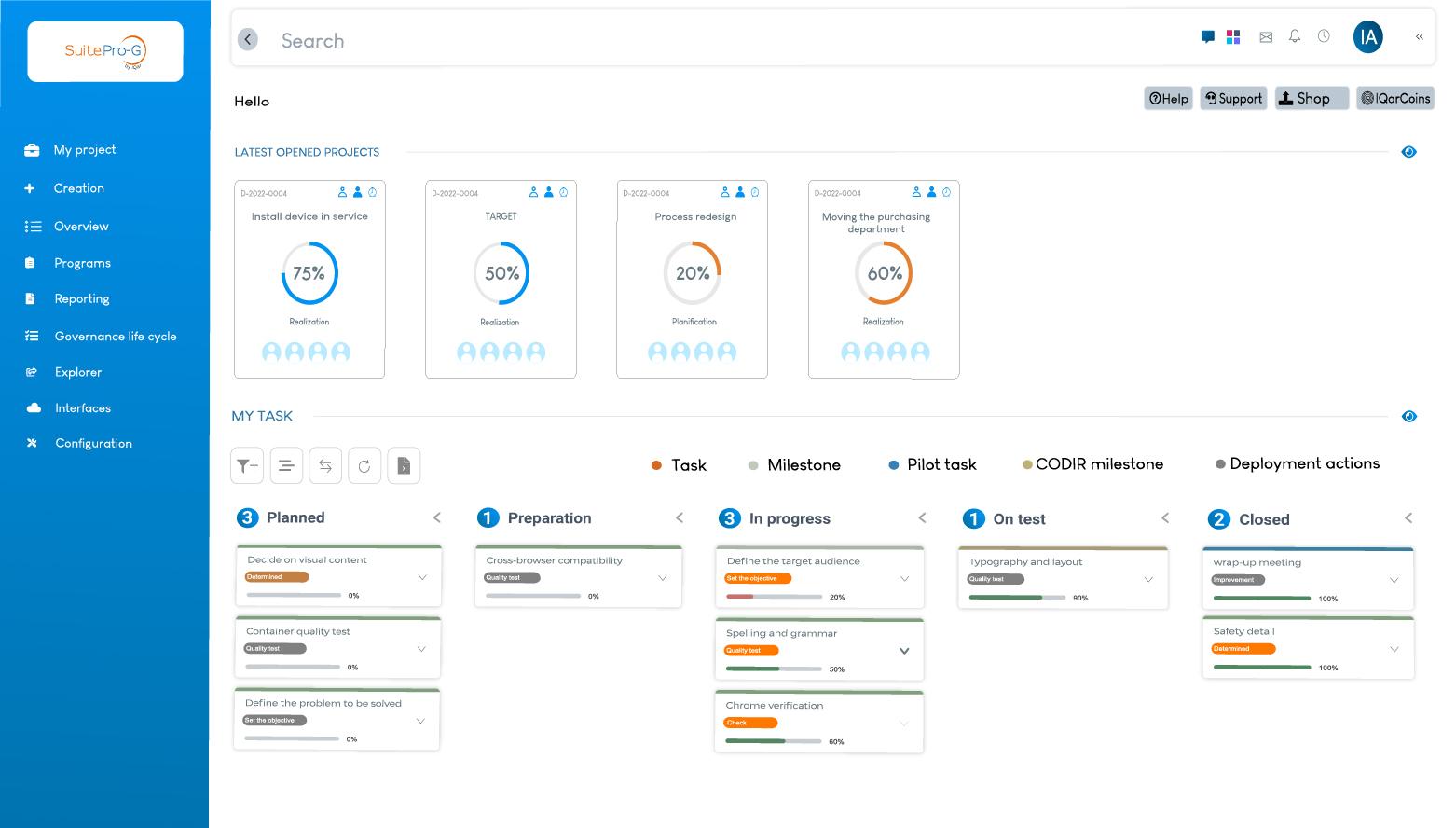Viewport: 1456px width, 828px height.
Task: Open the history clock icon
Action: (1324, 36)
